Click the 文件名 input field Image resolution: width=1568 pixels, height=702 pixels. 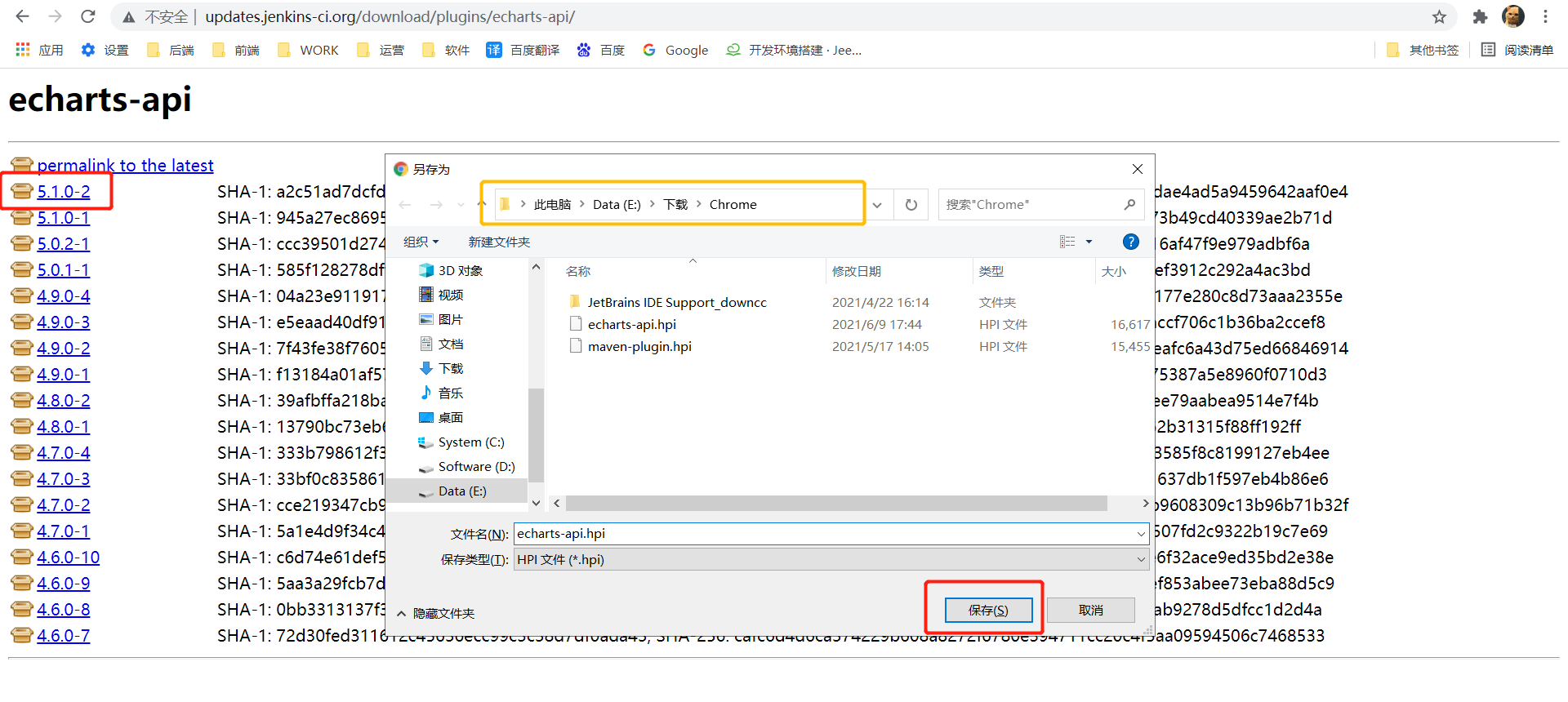point(831,534)
